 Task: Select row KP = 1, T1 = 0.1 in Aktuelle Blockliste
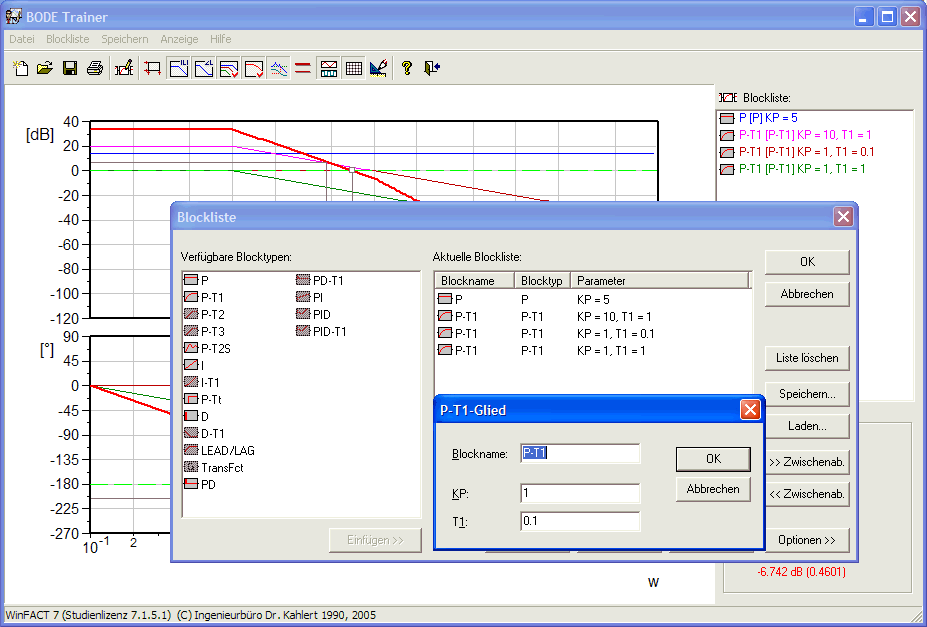(x=592, y=334)
